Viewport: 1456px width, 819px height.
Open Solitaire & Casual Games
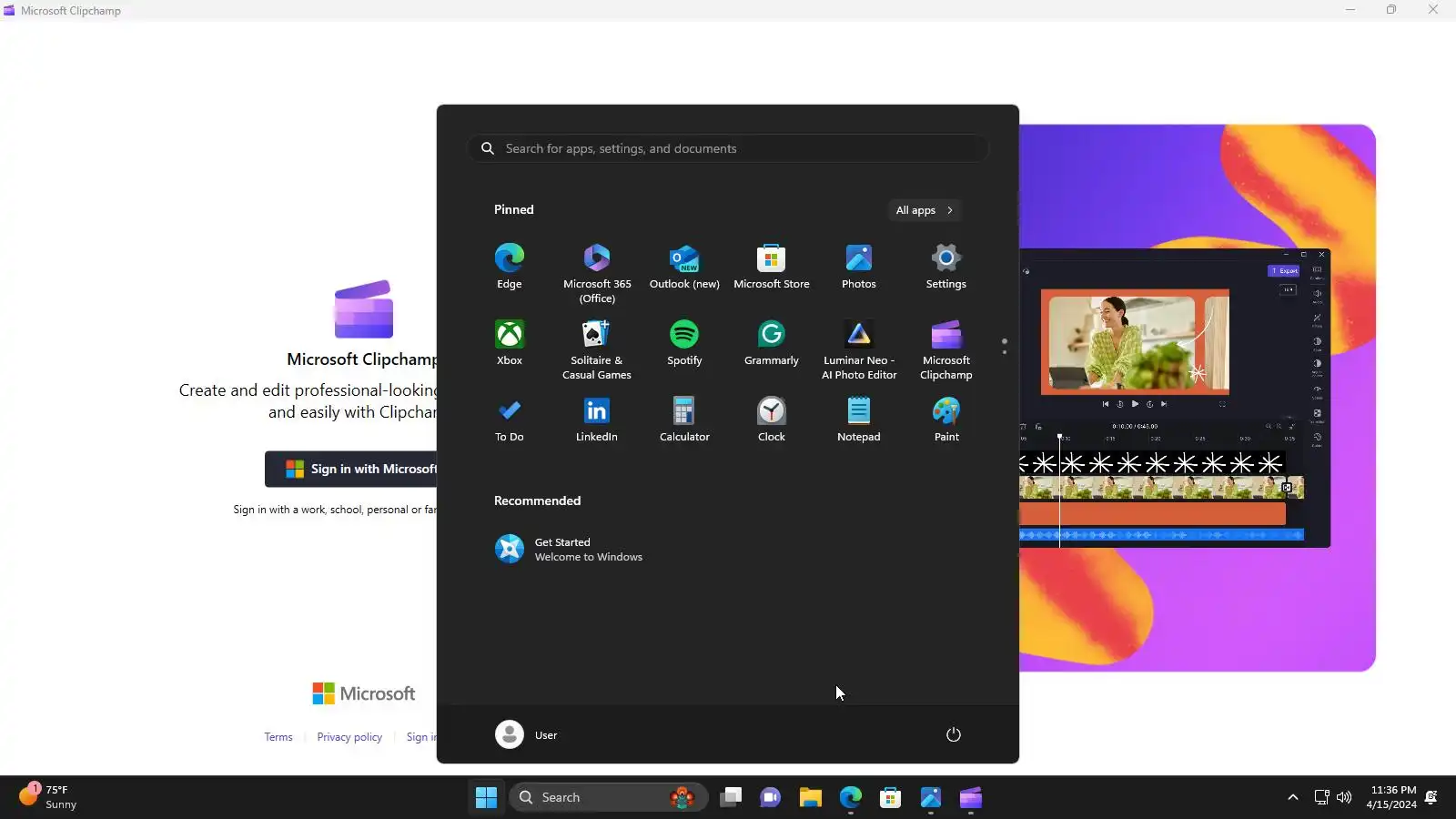597,349
